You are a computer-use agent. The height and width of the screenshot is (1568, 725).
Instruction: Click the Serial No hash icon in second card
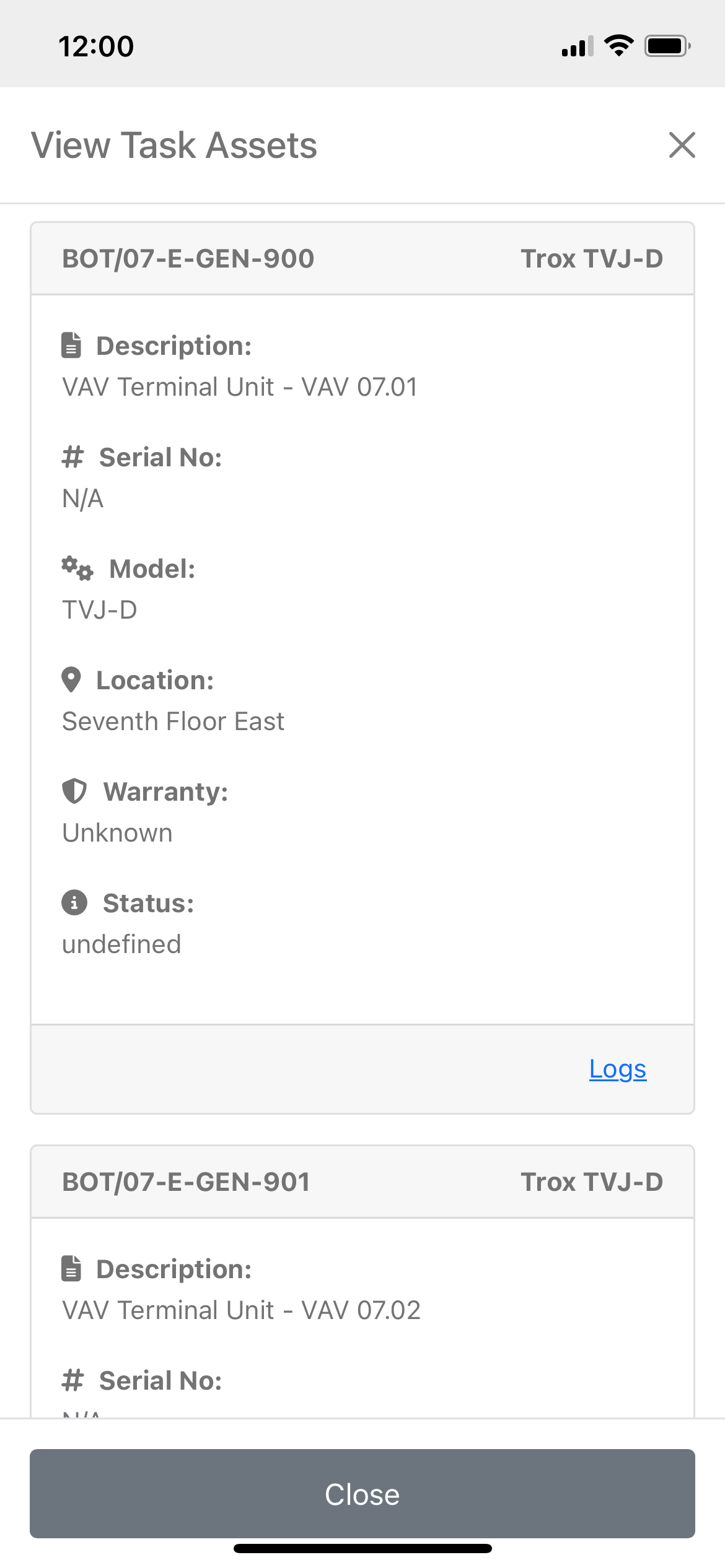pyautogui.click(x=72, y=1380)
